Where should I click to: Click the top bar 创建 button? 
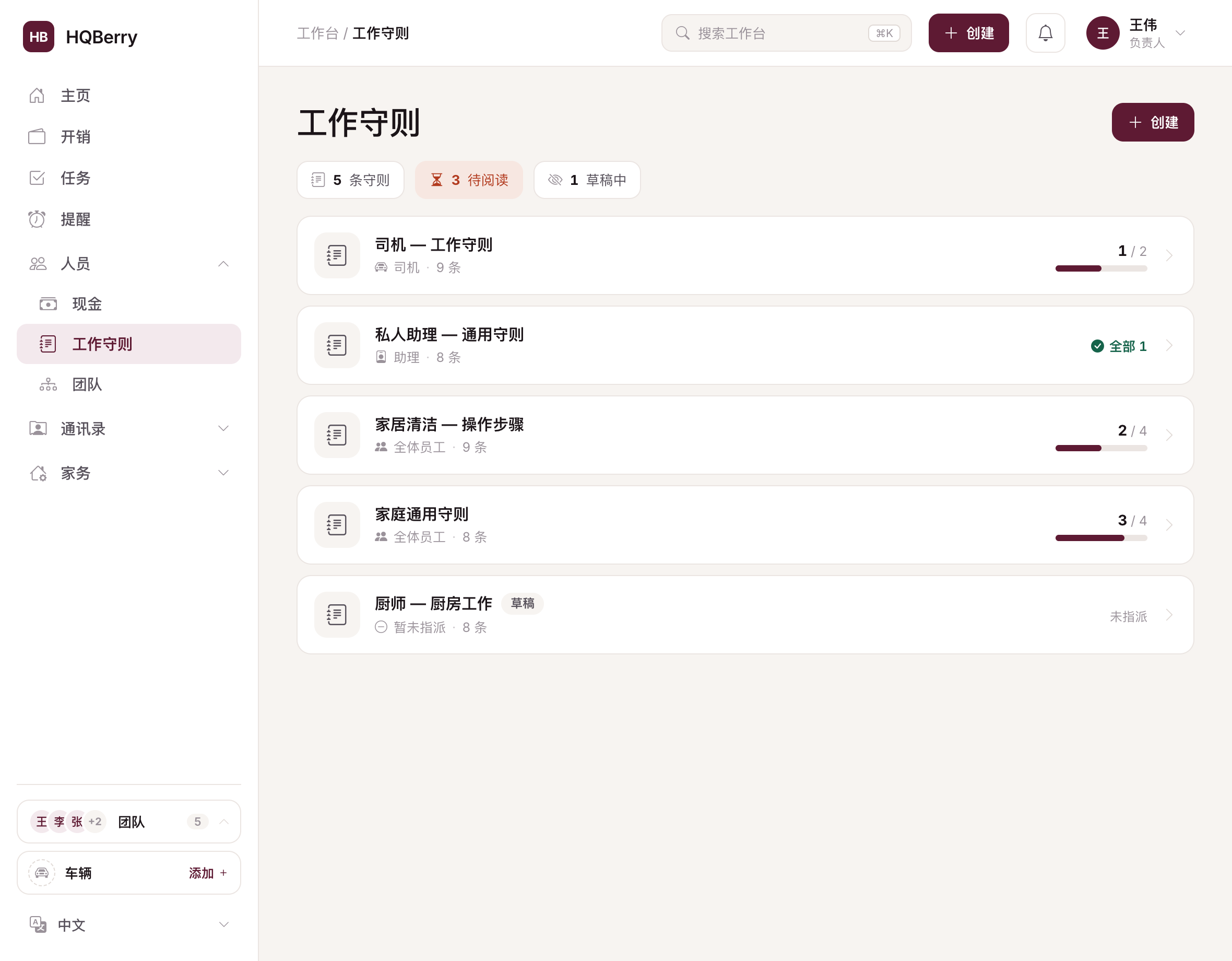pyautogui.click(x=968, y=33)
